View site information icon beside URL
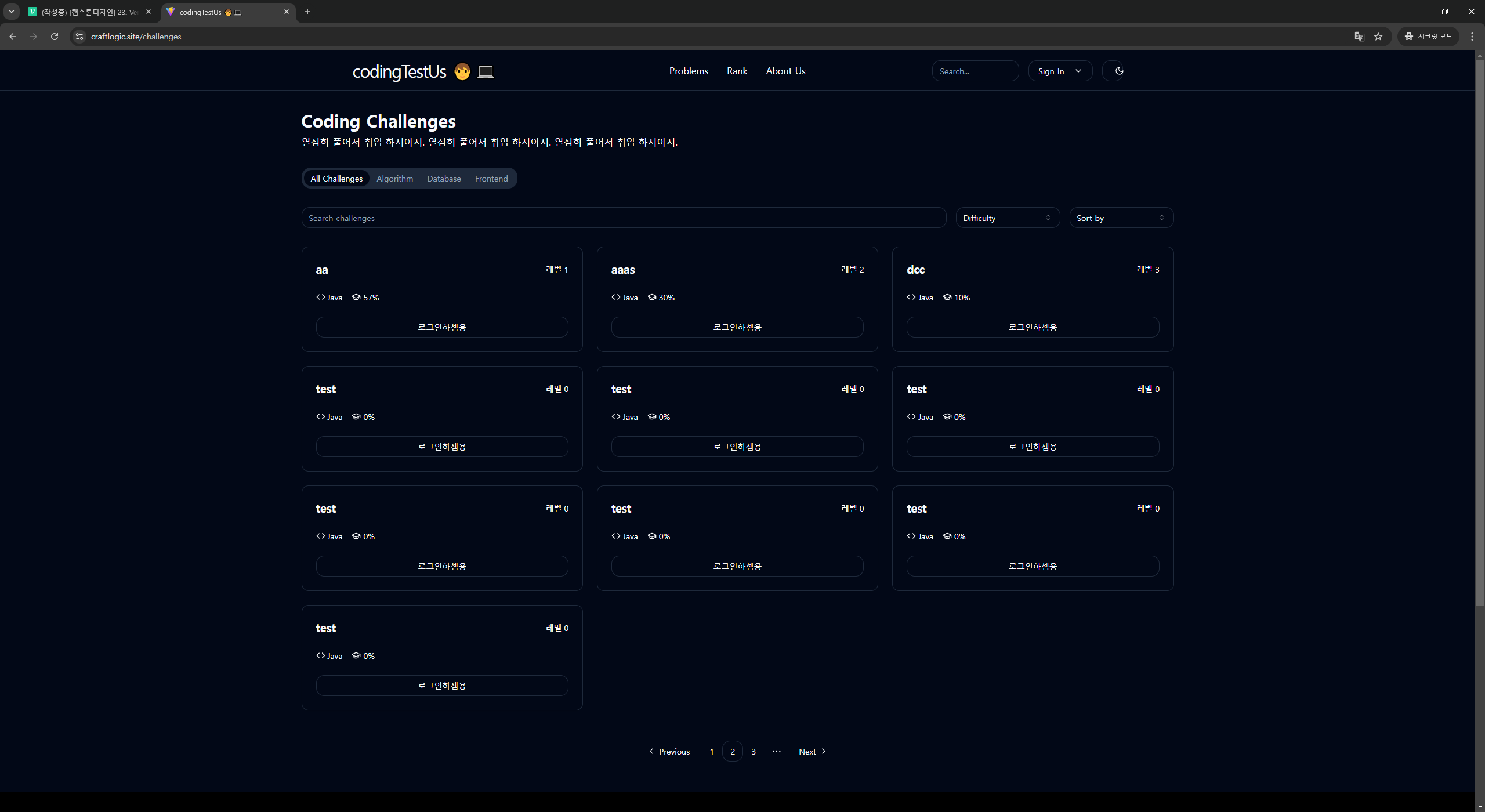The height and width of the screenshot is (812, 1485). point(79,37)
